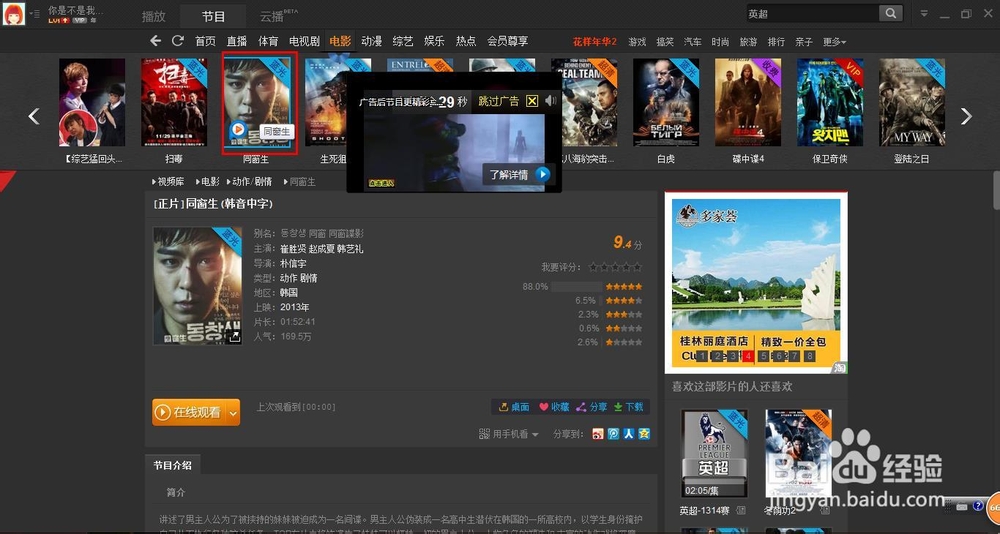Share to Qzone star icon

(x=644, y=434)
